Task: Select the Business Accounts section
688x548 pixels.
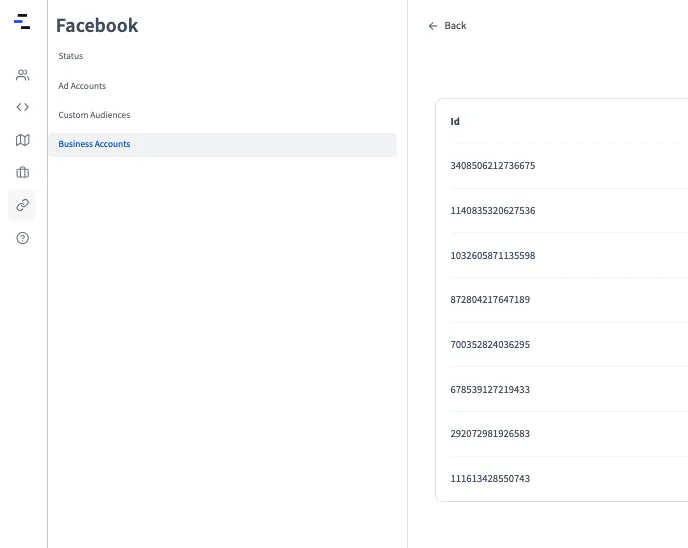Action: (x=222, y=144)
